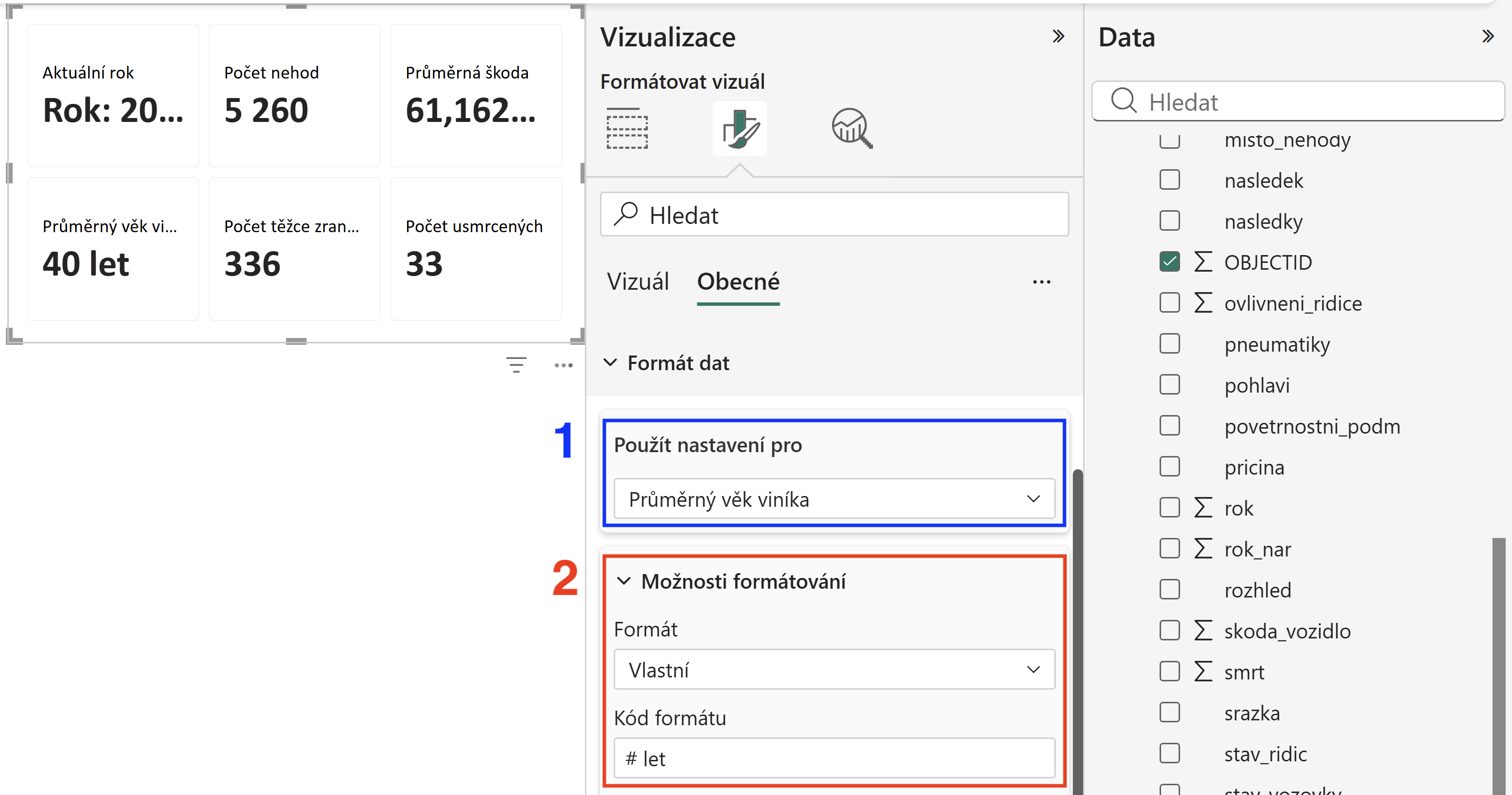Click the Hledat search field in Data pane

[1299, 101]
